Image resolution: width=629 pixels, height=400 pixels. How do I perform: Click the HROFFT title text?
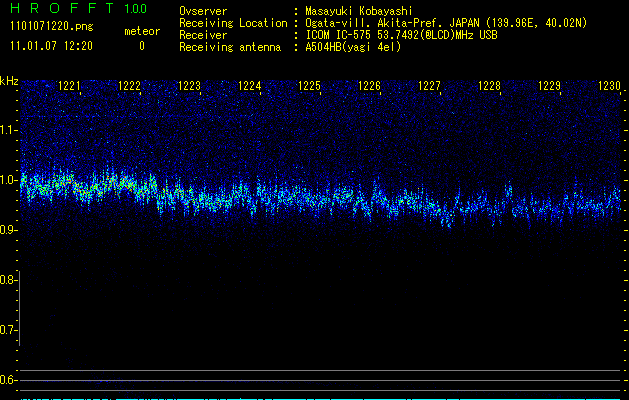click(x=56, y=9)
